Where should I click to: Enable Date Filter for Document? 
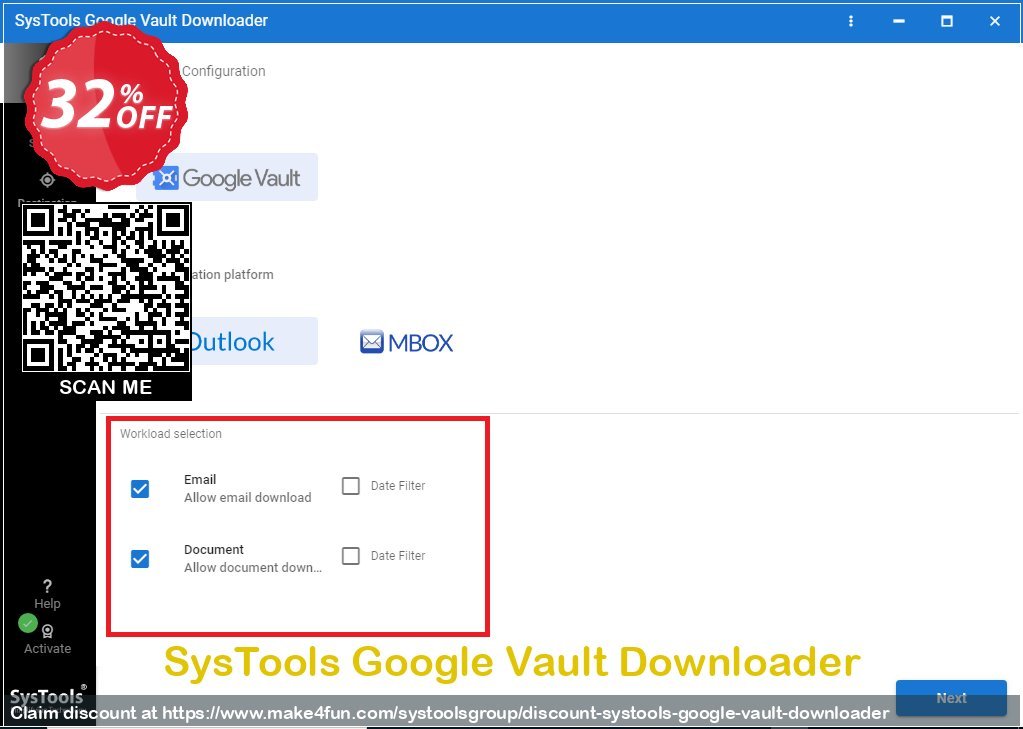[x=351, y=555]
